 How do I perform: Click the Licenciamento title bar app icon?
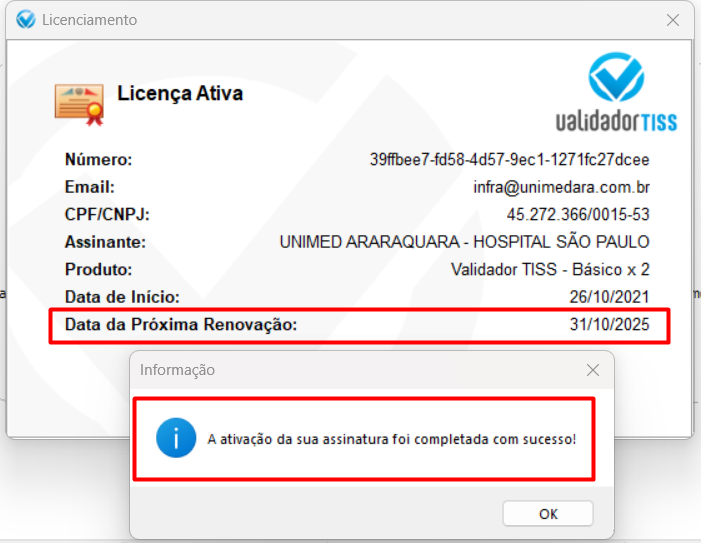[x=25, y=20]
